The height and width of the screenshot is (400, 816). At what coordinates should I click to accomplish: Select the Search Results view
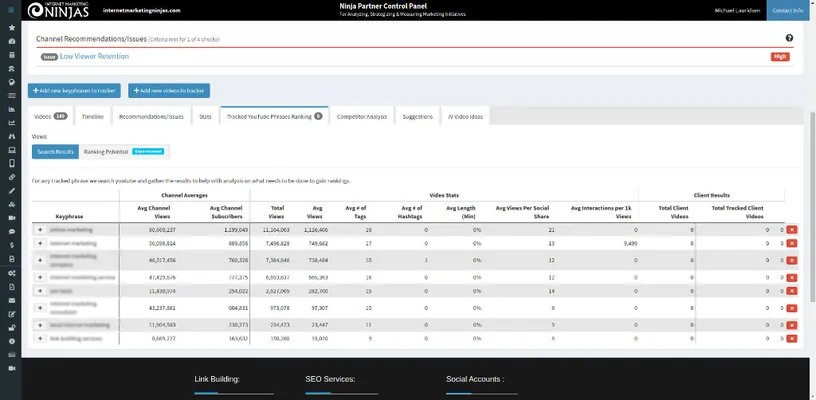[x=54, y=152]
